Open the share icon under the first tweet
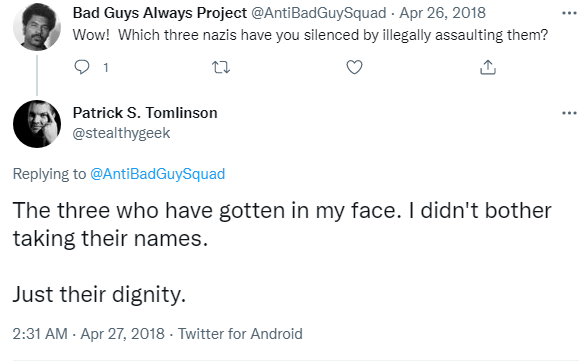The height and width of the screenshot is (364, 586). click(488, 67)
